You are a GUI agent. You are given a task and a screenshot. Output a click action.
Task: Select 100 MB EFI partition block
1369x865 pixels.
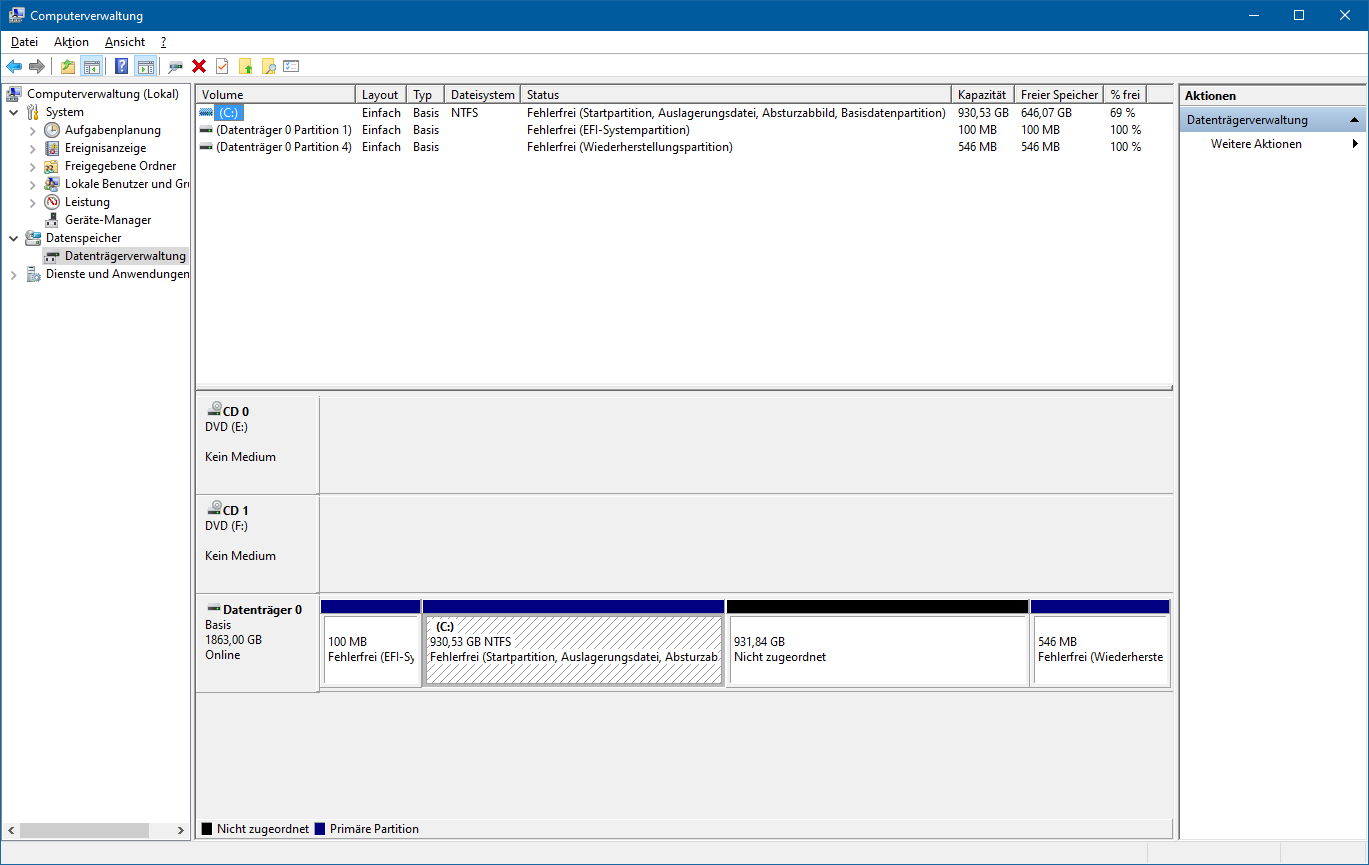tap(371, 649)
